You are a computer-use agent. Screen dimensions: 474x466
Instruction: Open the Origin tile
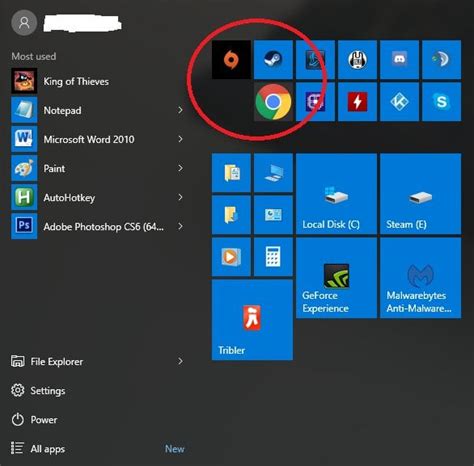click(231, 60)
